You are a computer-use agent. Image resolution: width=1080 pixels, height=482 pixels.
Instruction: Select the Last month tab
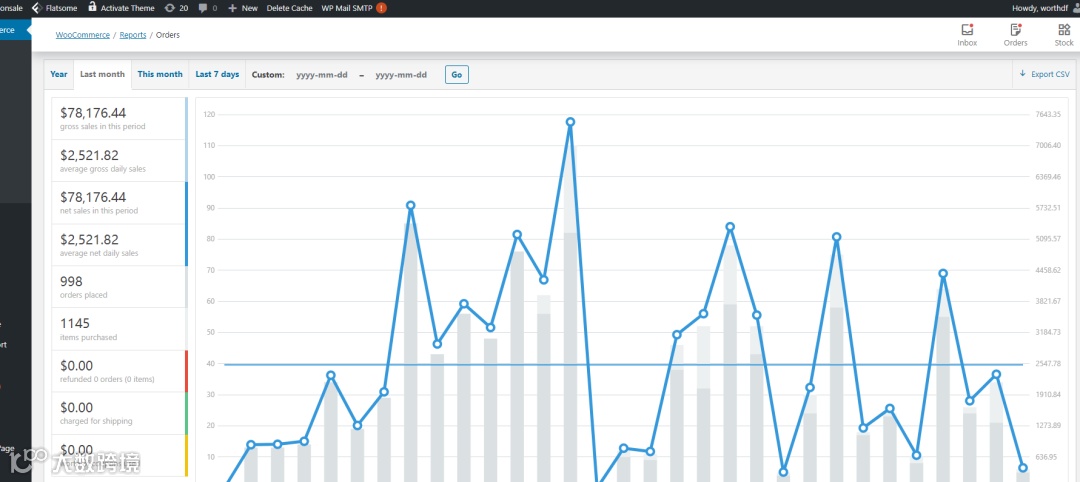click(103, 74)
